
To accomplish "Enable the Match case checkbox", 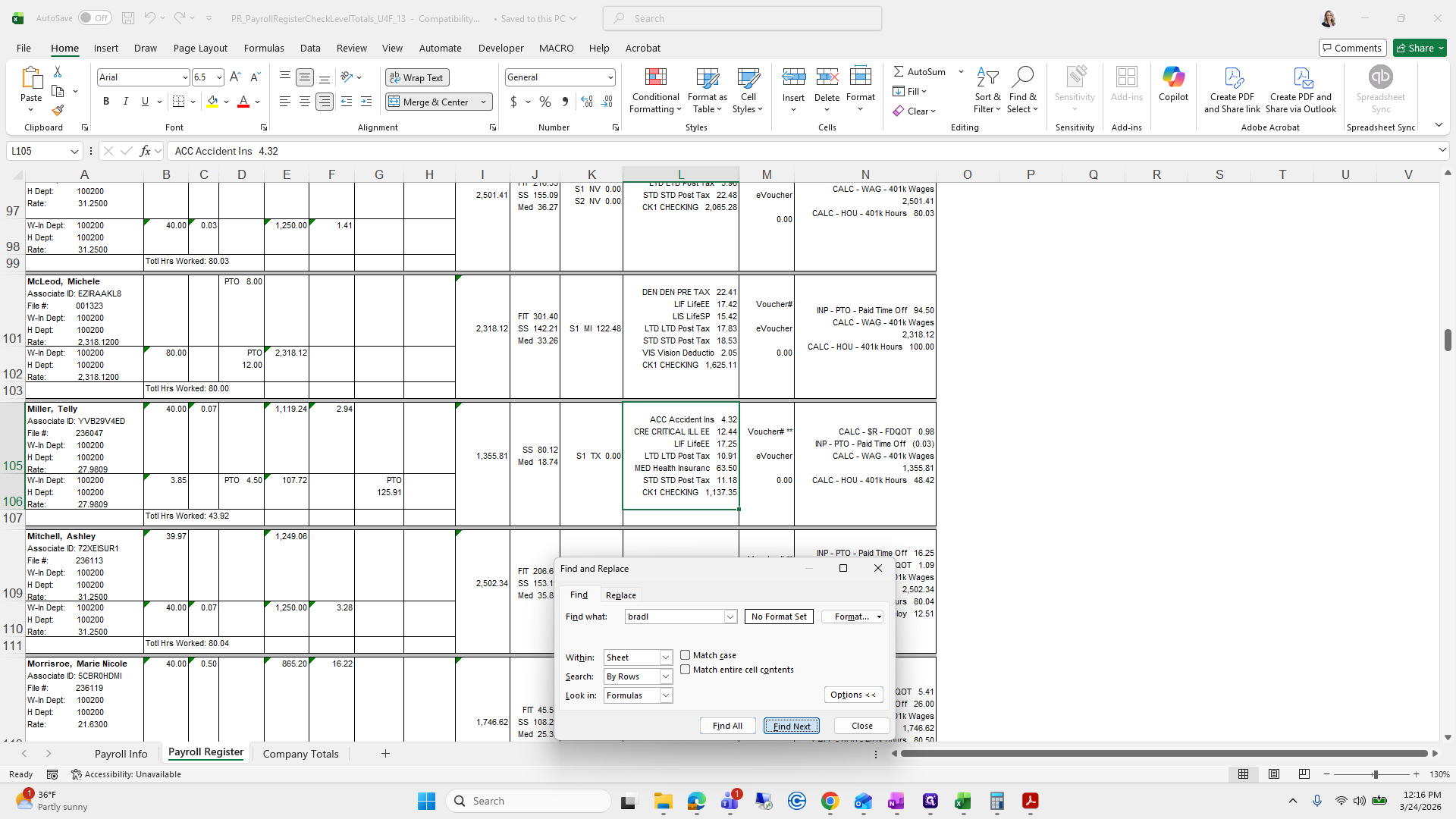I will 686,655.
